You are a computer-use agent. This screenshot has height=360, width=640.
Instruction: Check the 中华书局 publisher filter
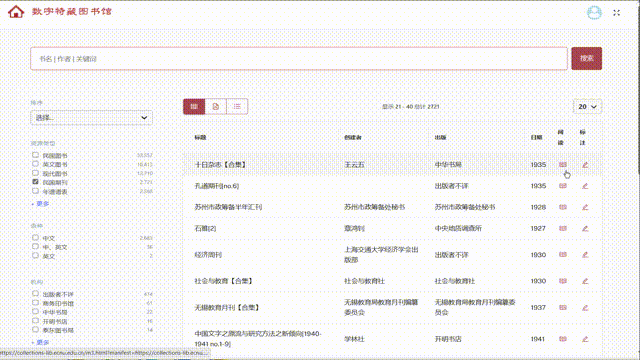36,312
